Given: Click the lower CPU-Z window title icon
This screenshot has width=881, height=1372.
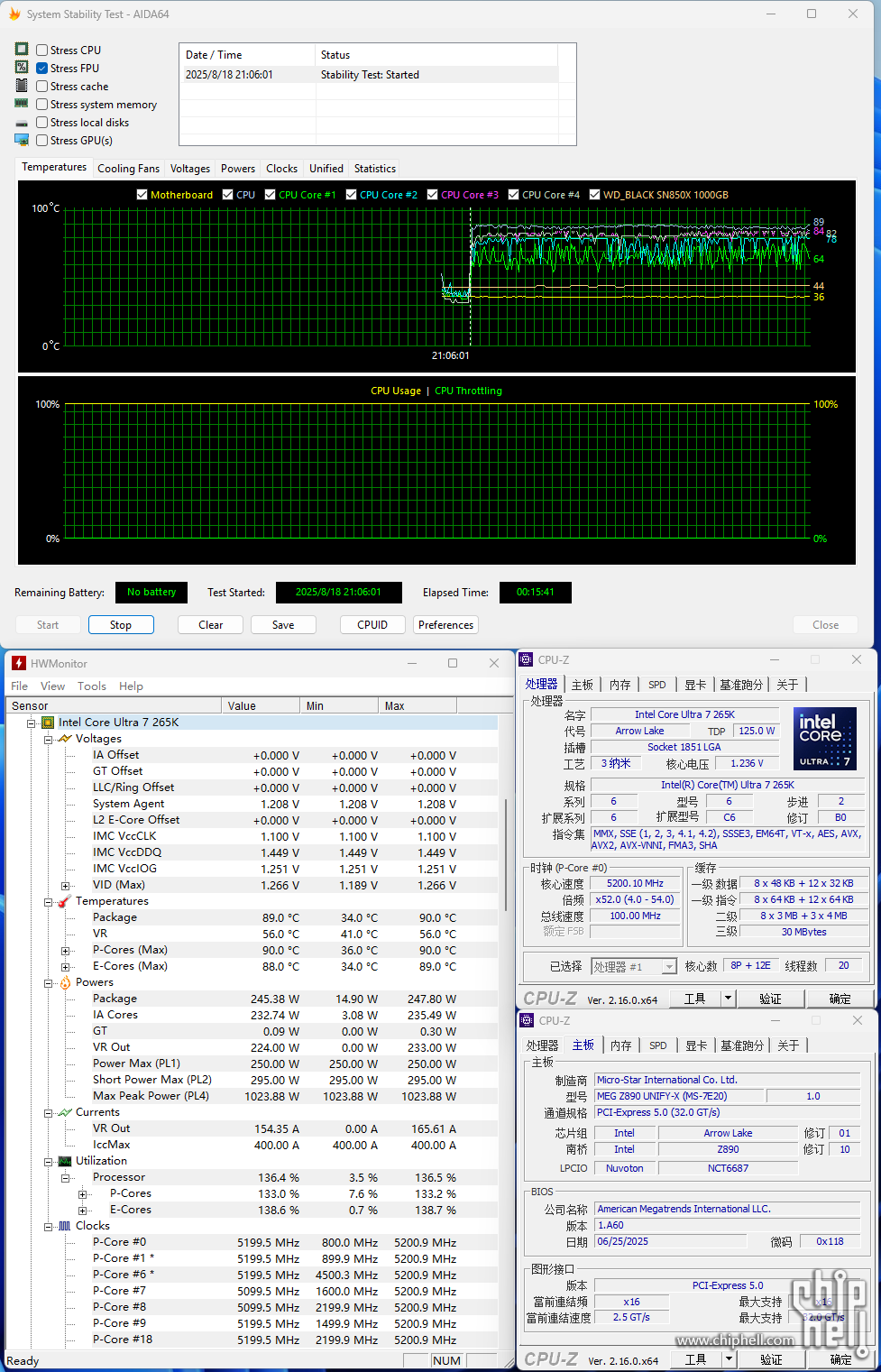Looking at the screenshot, I should [x=528, y=1021].
